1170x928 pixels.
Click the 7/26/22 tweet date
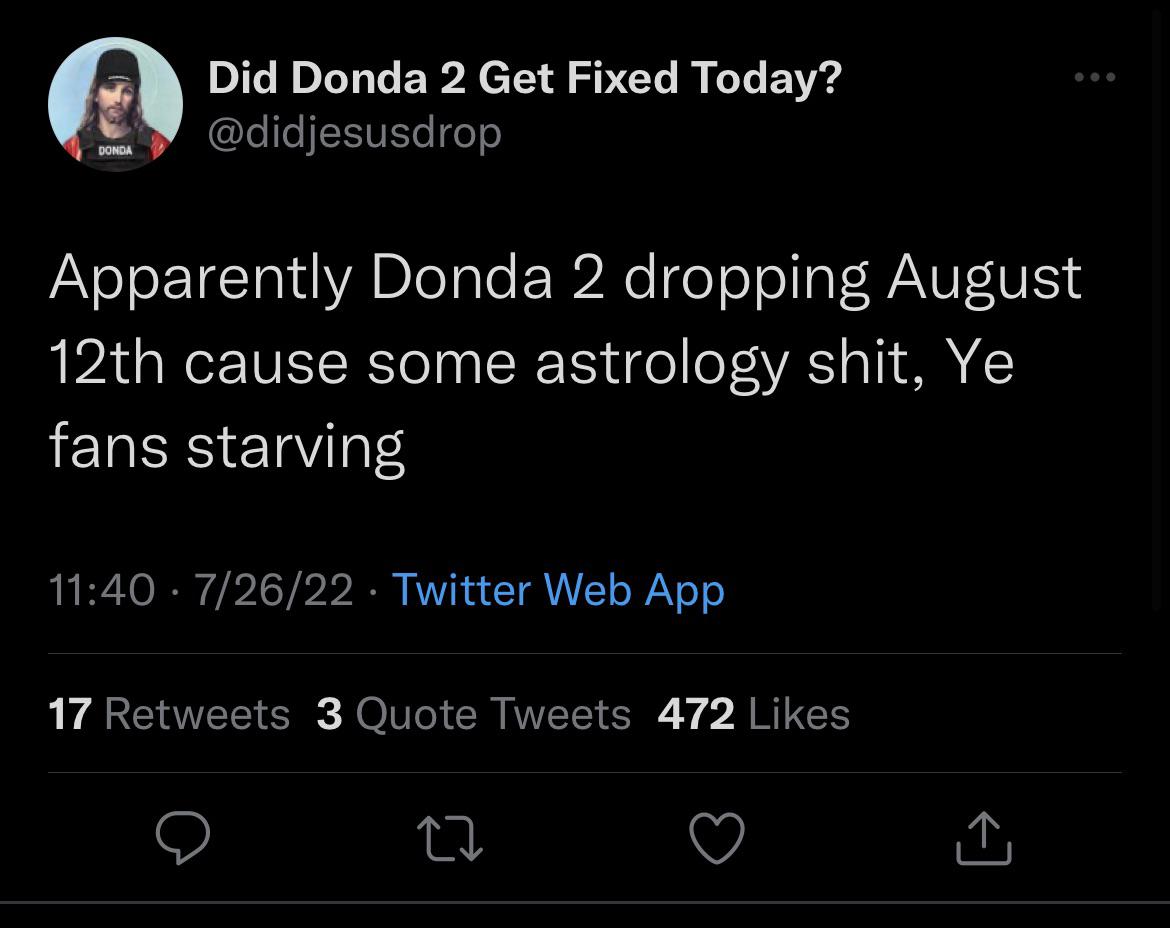coord(274,589)
